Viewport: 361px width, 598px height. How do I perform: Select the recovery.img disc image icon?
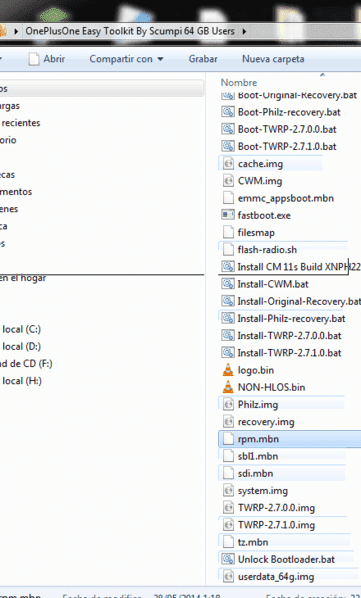pyautogui.click(x=228, y=421)
